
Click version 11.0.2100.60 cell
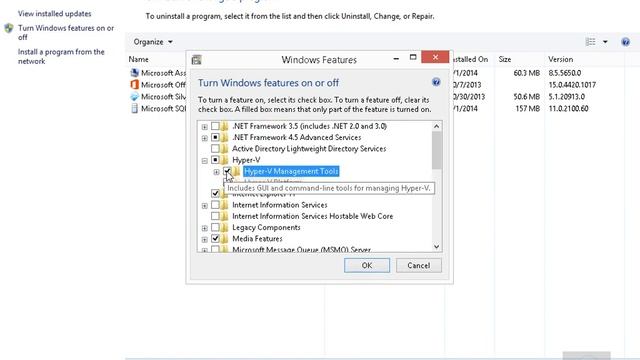tap(568, 109)
